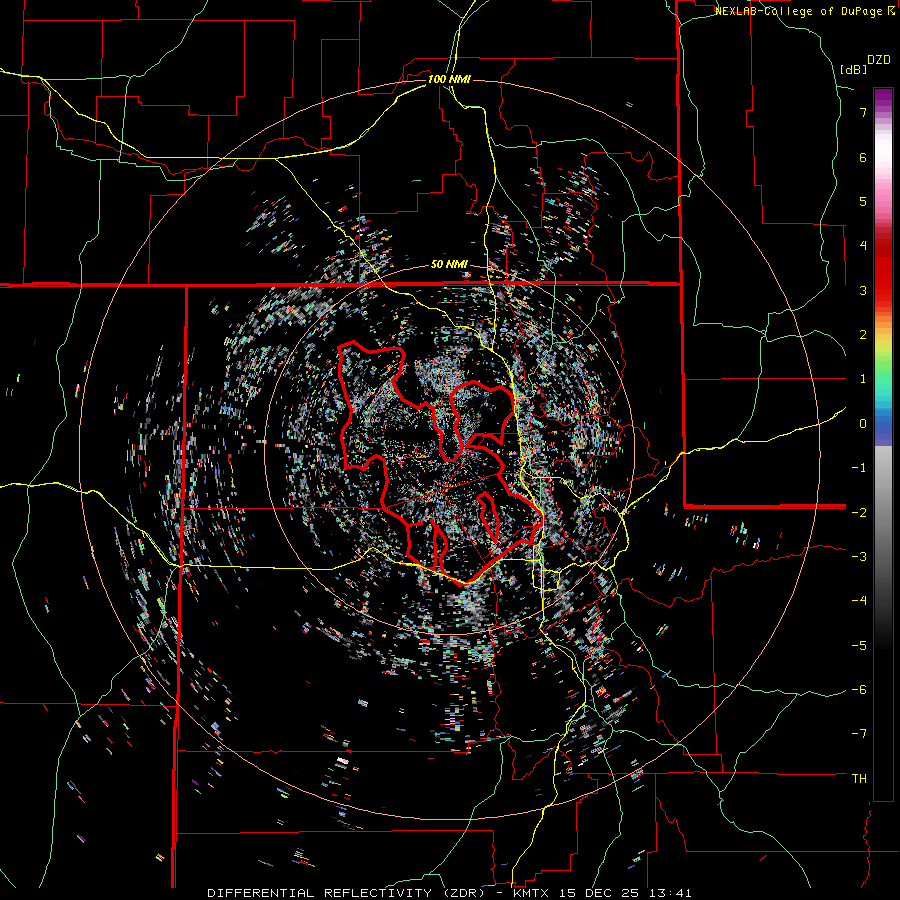Click the 4 dB scale value
900x900 pixels.
coord(863,246)
